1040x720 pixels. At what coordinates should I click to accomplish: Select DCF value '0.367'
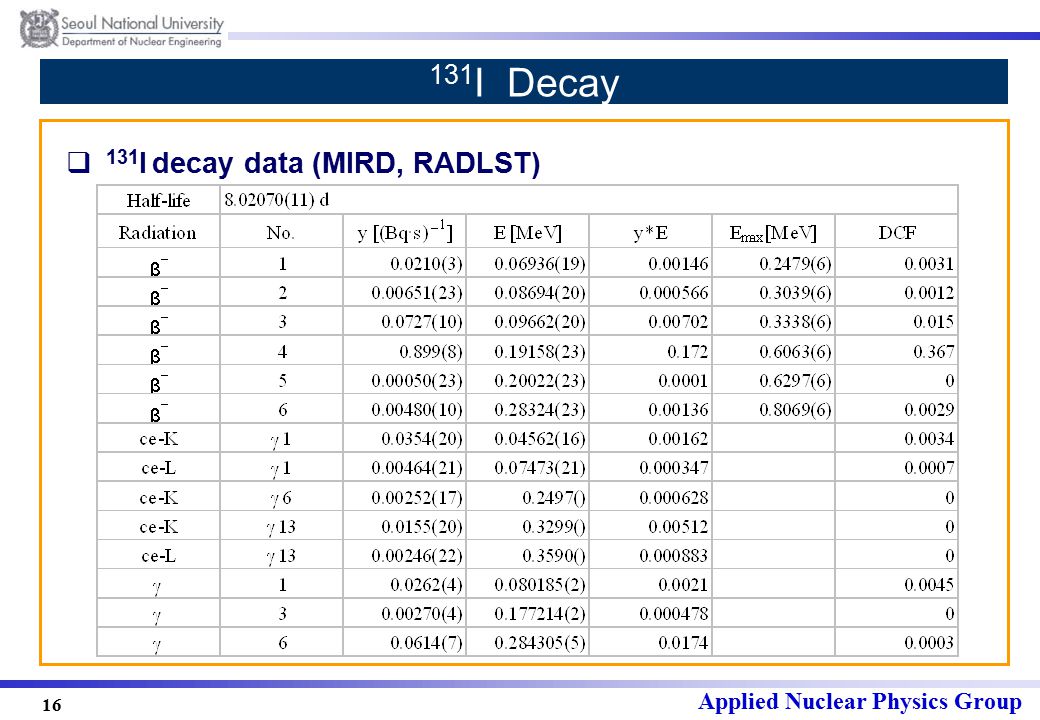(x=934, y=351)
